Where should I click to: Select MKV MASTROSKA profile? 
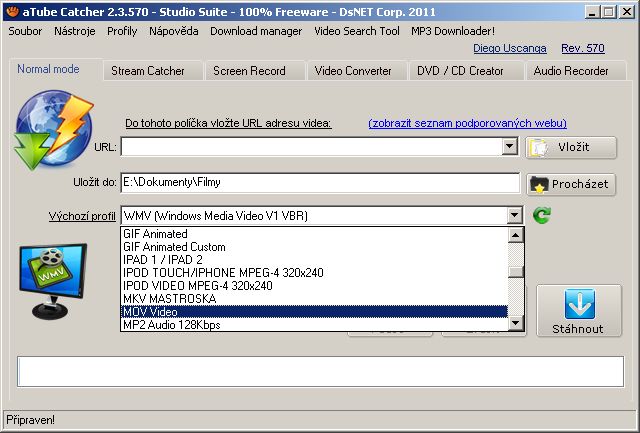pyautogui.click(x=314, y=299)
